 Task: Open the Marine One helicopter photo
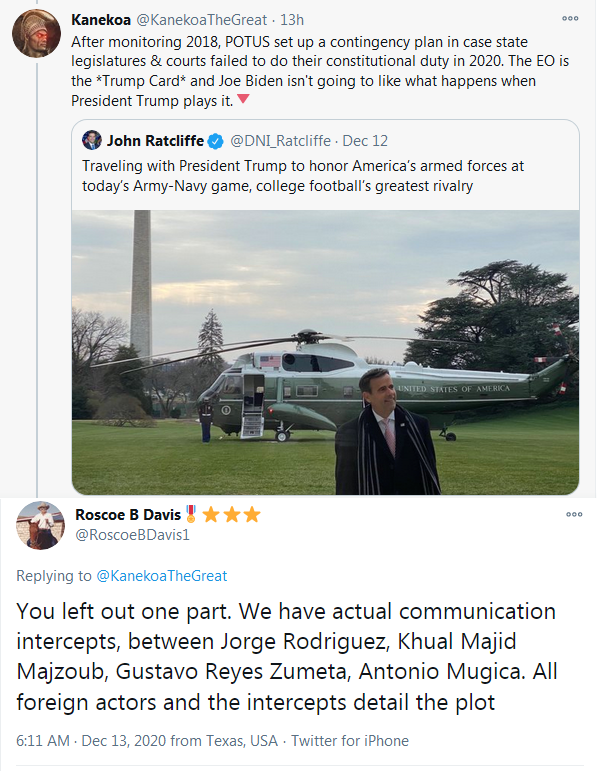tap(325, 352)
